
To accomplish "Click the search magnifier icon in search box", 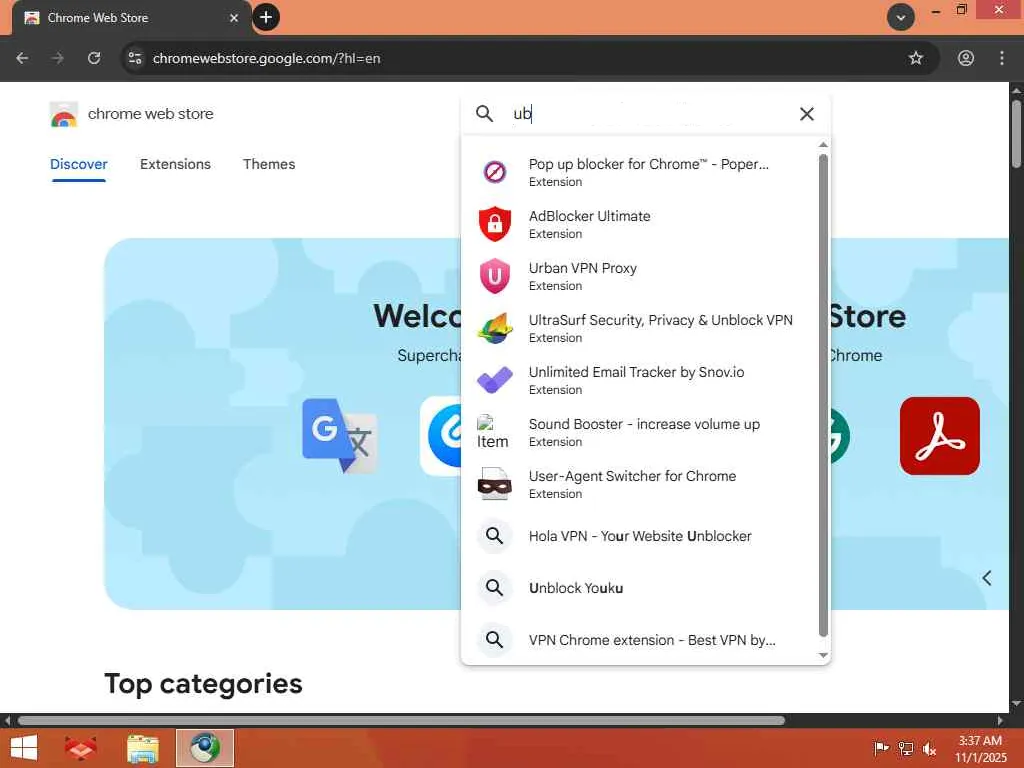I will click(484, 114).
